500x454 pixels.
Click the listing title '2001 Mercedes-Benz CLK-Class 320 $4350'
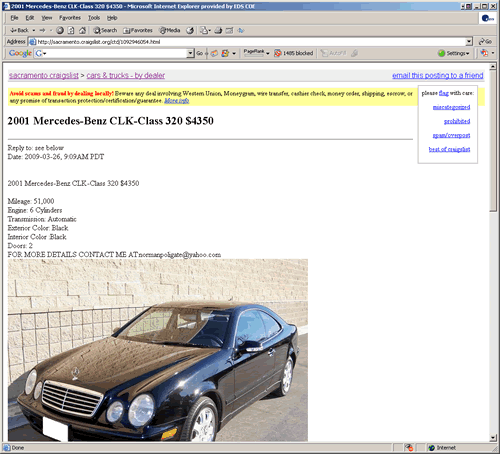pyautogui.click(x=110, y=121)
